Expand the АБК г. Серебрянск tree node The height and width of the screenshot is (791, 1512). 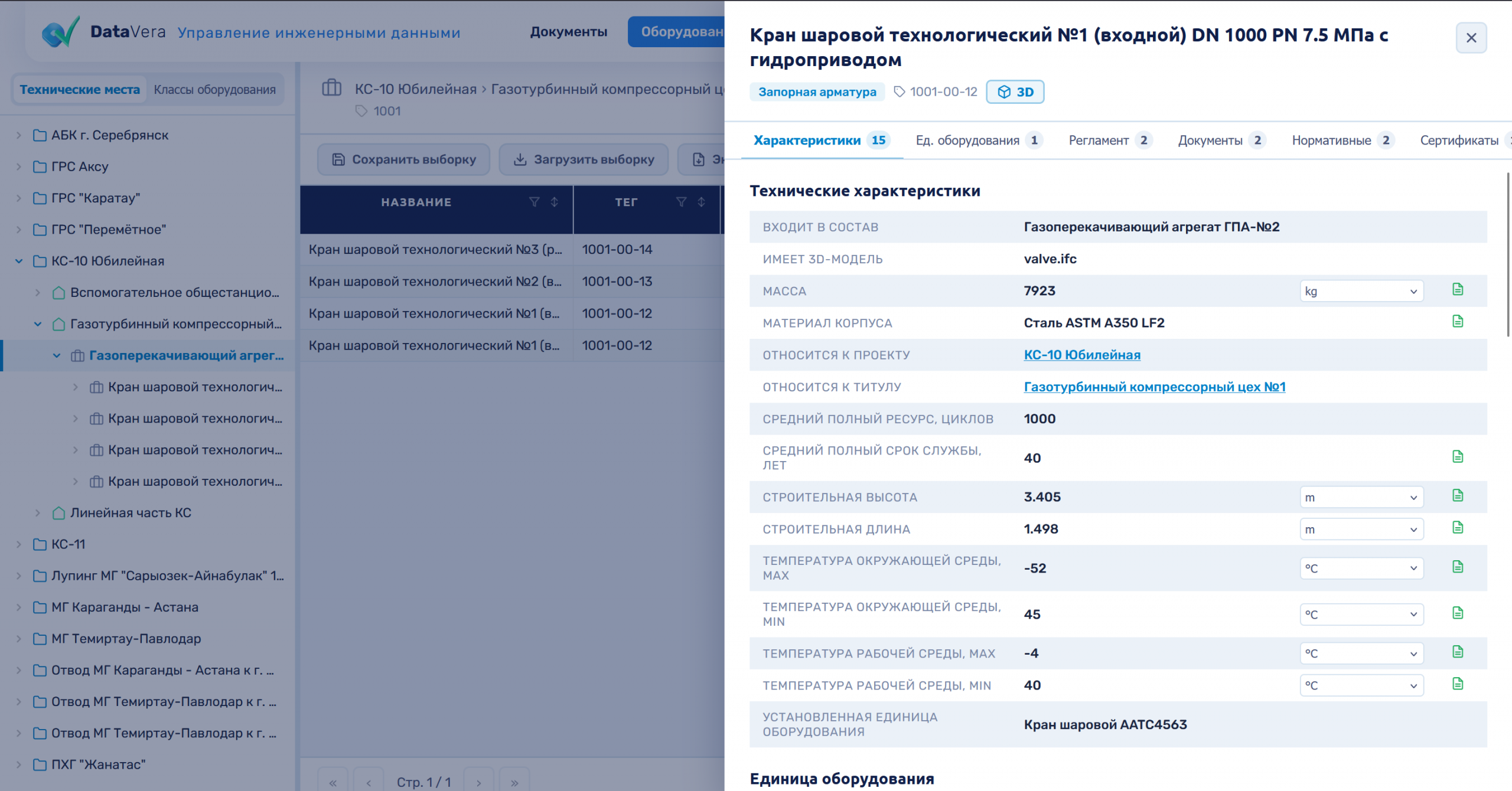pos(18,135)
